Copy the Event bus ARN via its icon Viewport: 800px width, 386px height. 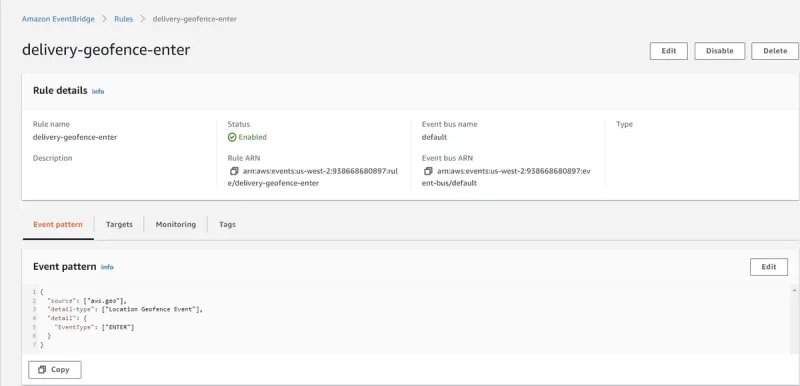[428, 171]
